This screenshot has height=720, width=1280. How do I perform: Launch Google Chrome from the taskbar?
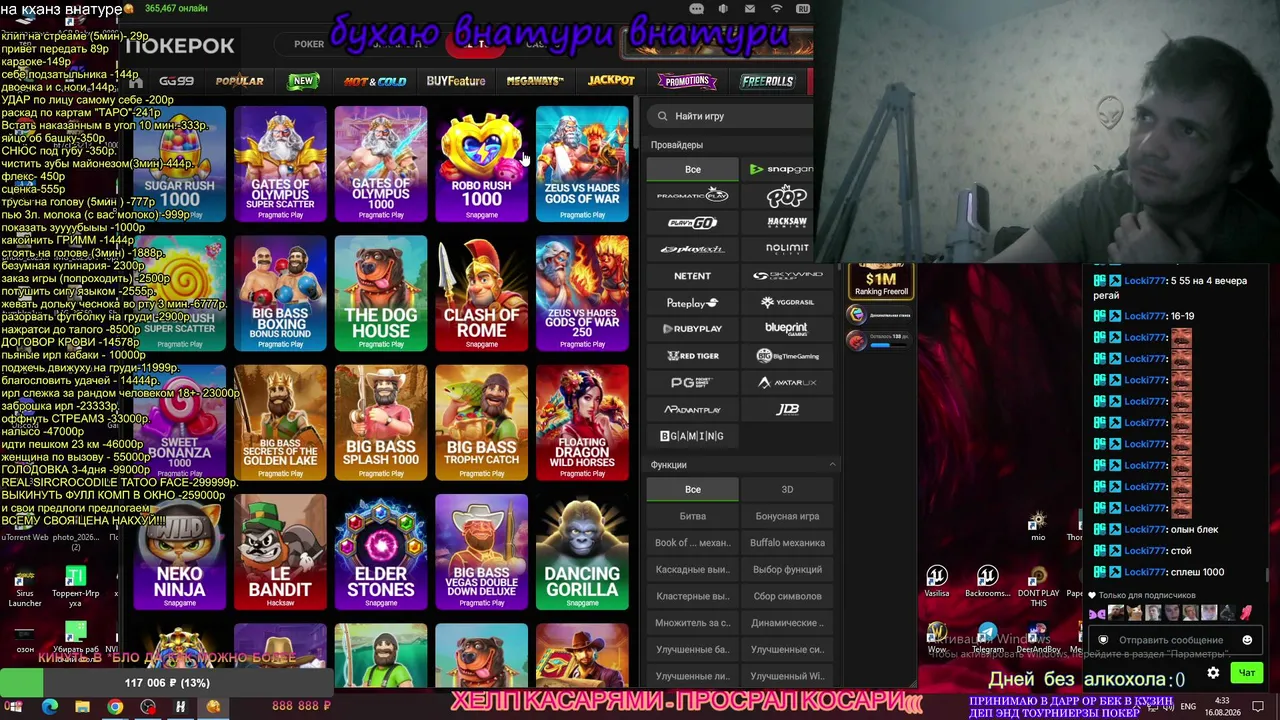click(x=115, y=707)
